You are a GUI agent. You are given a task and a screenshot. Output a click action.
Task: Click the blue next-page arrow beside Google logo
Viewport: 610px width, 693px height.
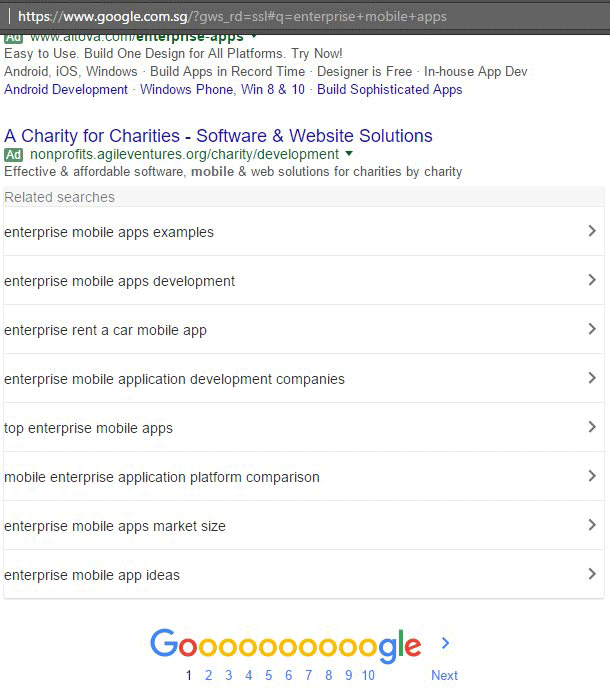pos(446,643)
